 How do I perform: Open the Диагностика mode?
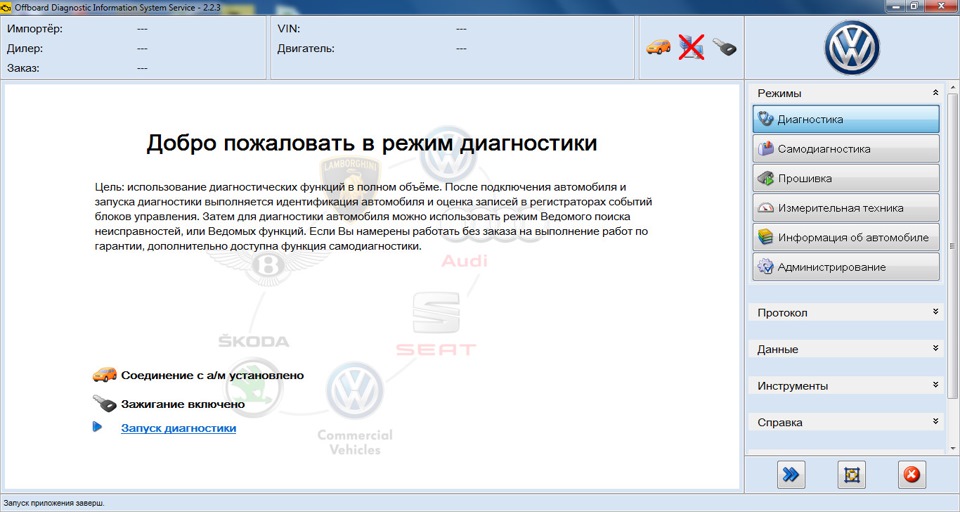pos(846,119)
